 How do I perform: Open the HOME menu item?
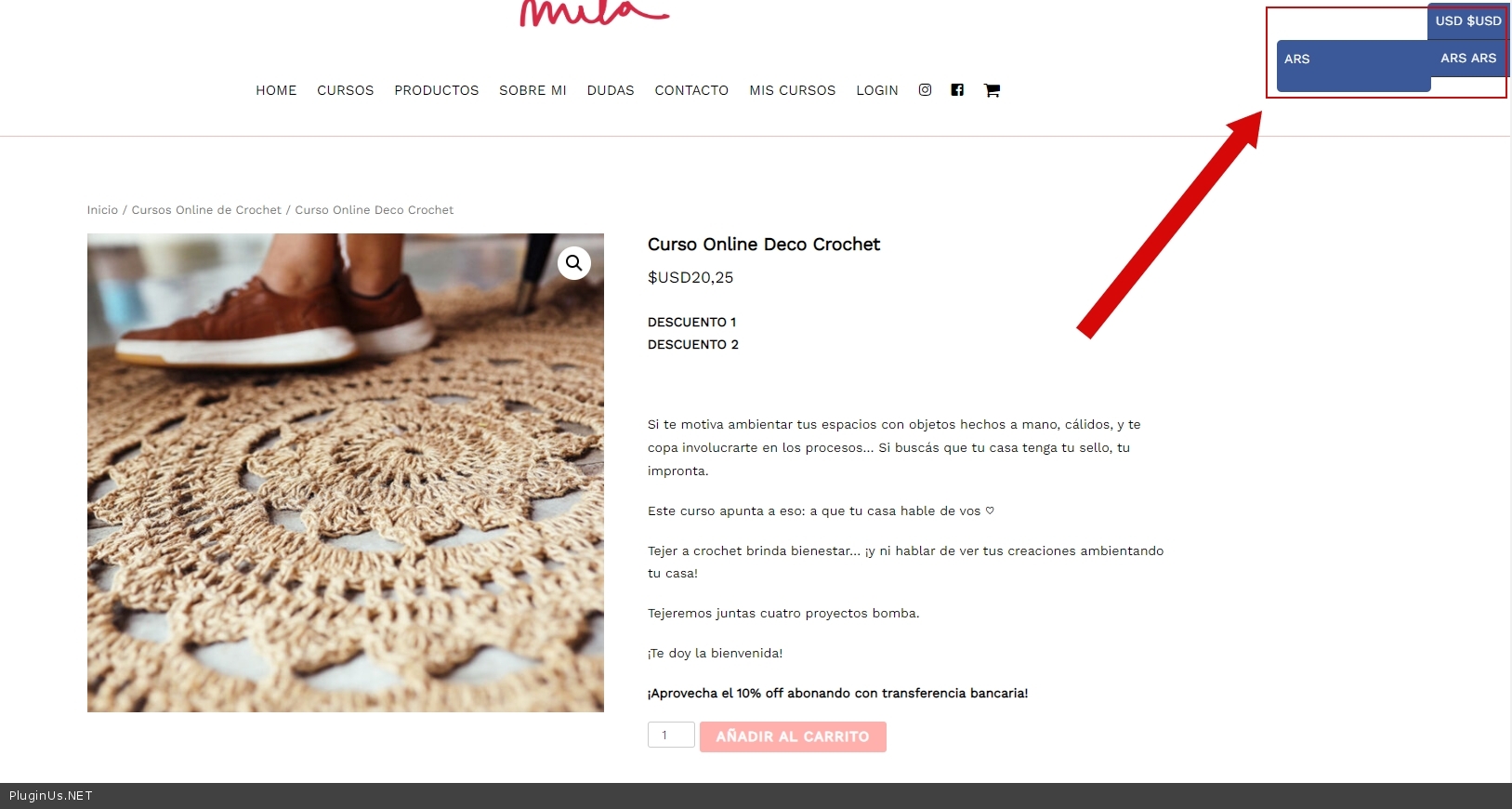tap(276, 90)
